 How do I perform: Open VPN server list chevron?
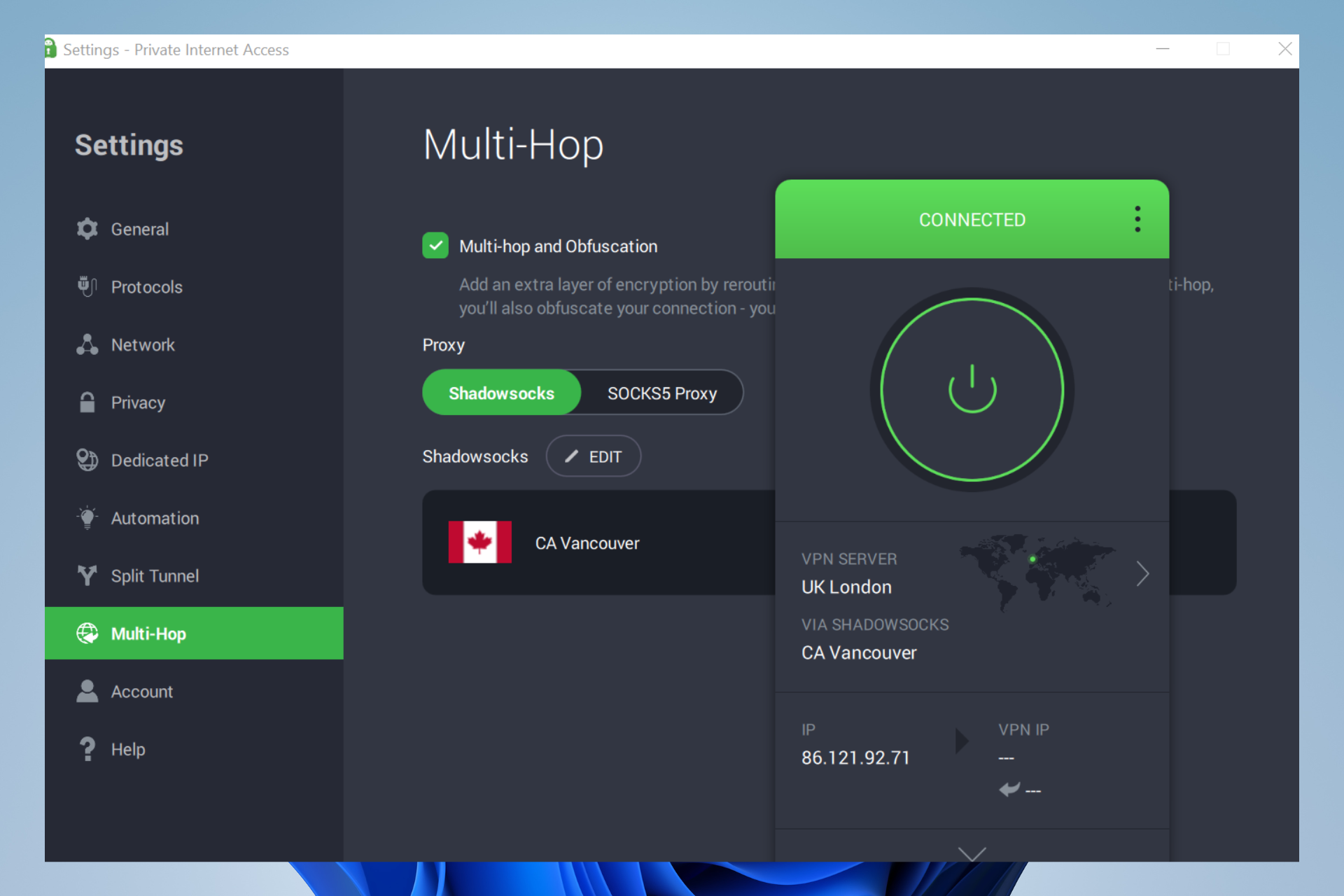click(x=1143, y=574)
